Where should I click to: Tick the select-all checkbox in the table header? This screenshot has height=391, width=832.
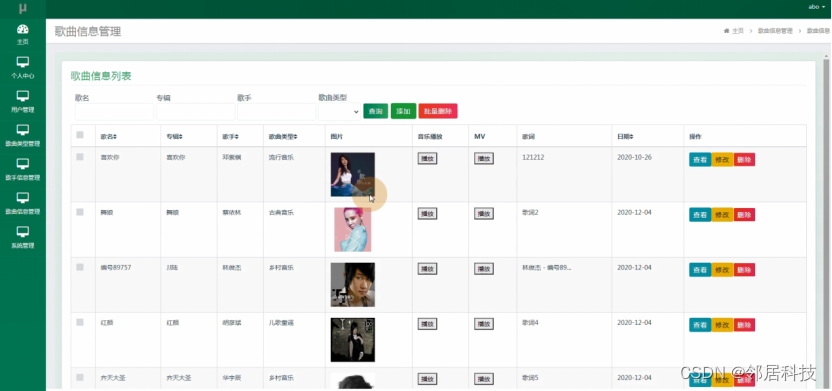pos(80,135)
